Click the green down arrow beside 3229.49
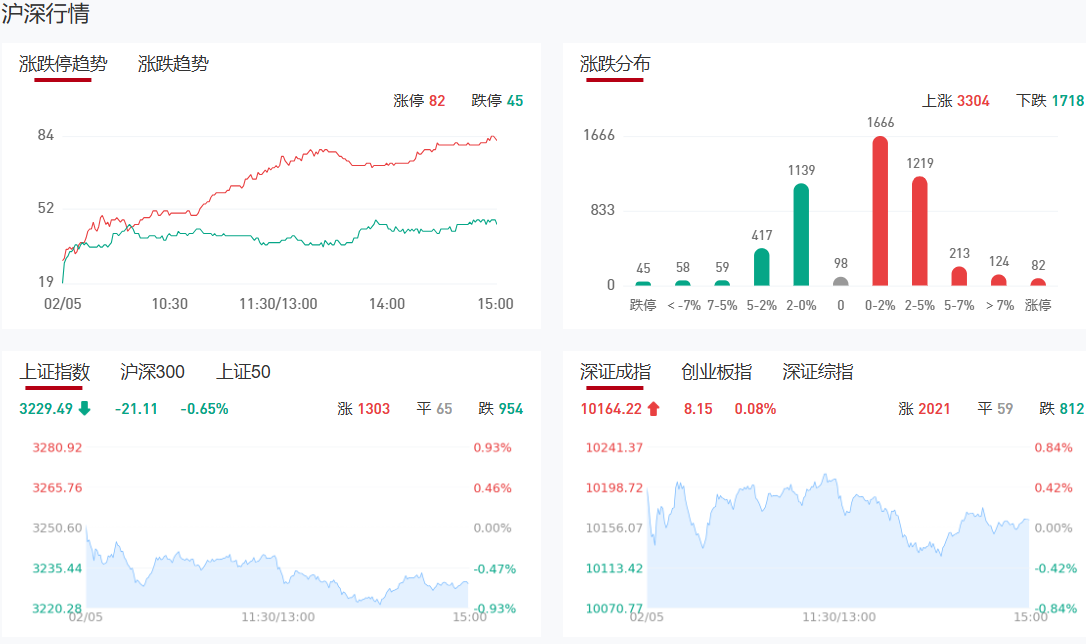Viewport: 1086px width, 644px height. coord(84,408)
